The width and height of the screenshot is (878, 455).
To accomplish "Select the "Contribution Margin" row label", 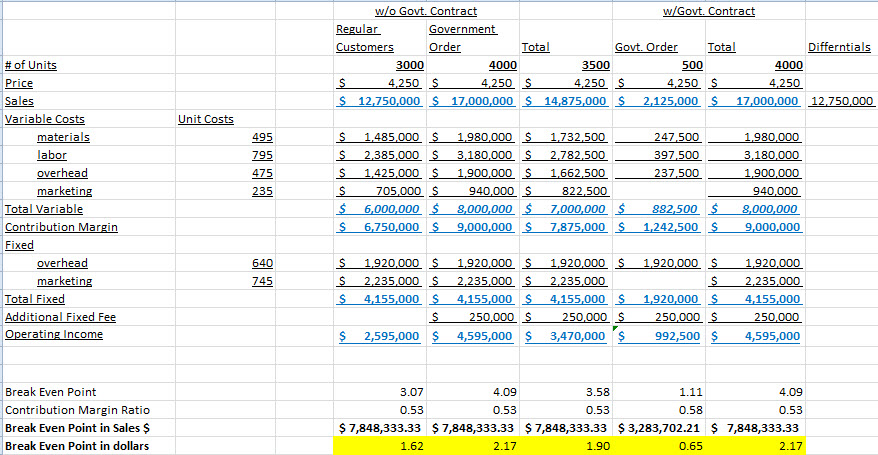I will pyautogui.click(x=61, y=228).
